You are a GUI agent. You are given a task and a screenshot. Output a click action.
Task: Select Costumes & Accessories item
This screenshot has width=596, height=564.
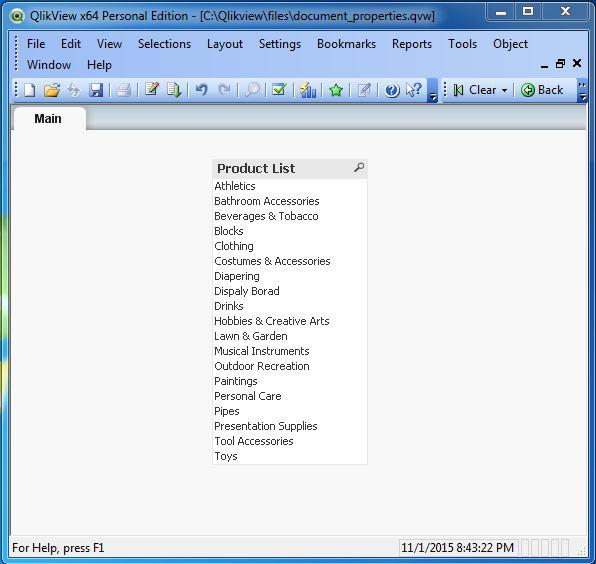[290, 261]
